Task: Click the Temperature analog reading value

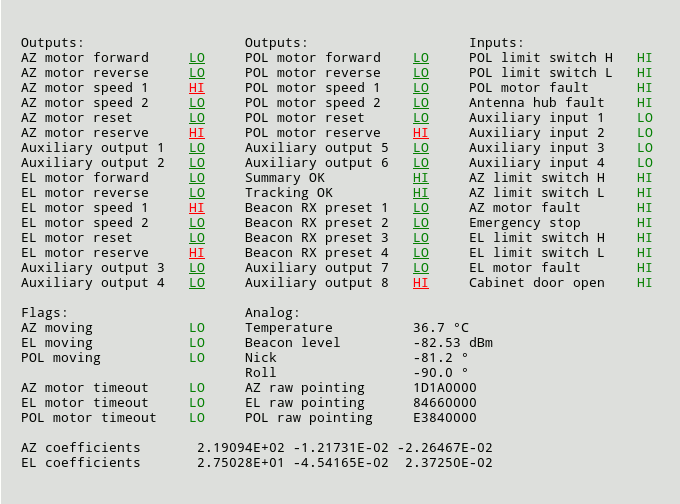Action: (440, 328)
